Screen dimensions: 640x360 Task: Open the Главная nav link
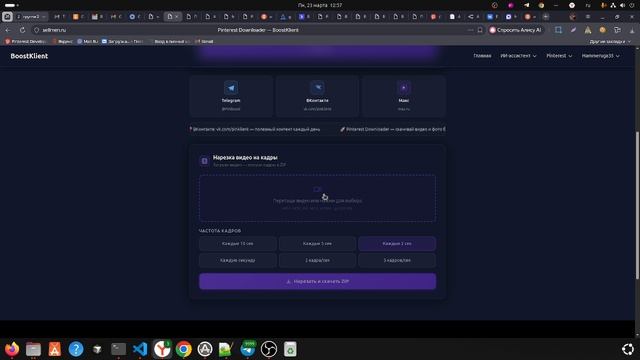[482, 56]
